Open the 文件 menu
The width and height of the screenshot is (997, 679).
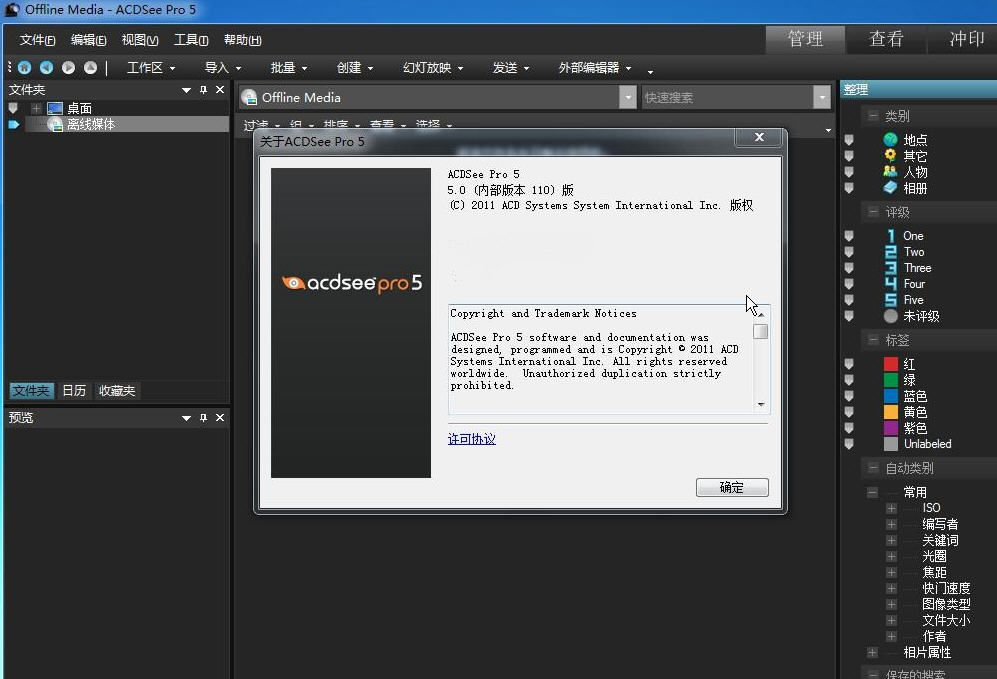pos(37,40)
